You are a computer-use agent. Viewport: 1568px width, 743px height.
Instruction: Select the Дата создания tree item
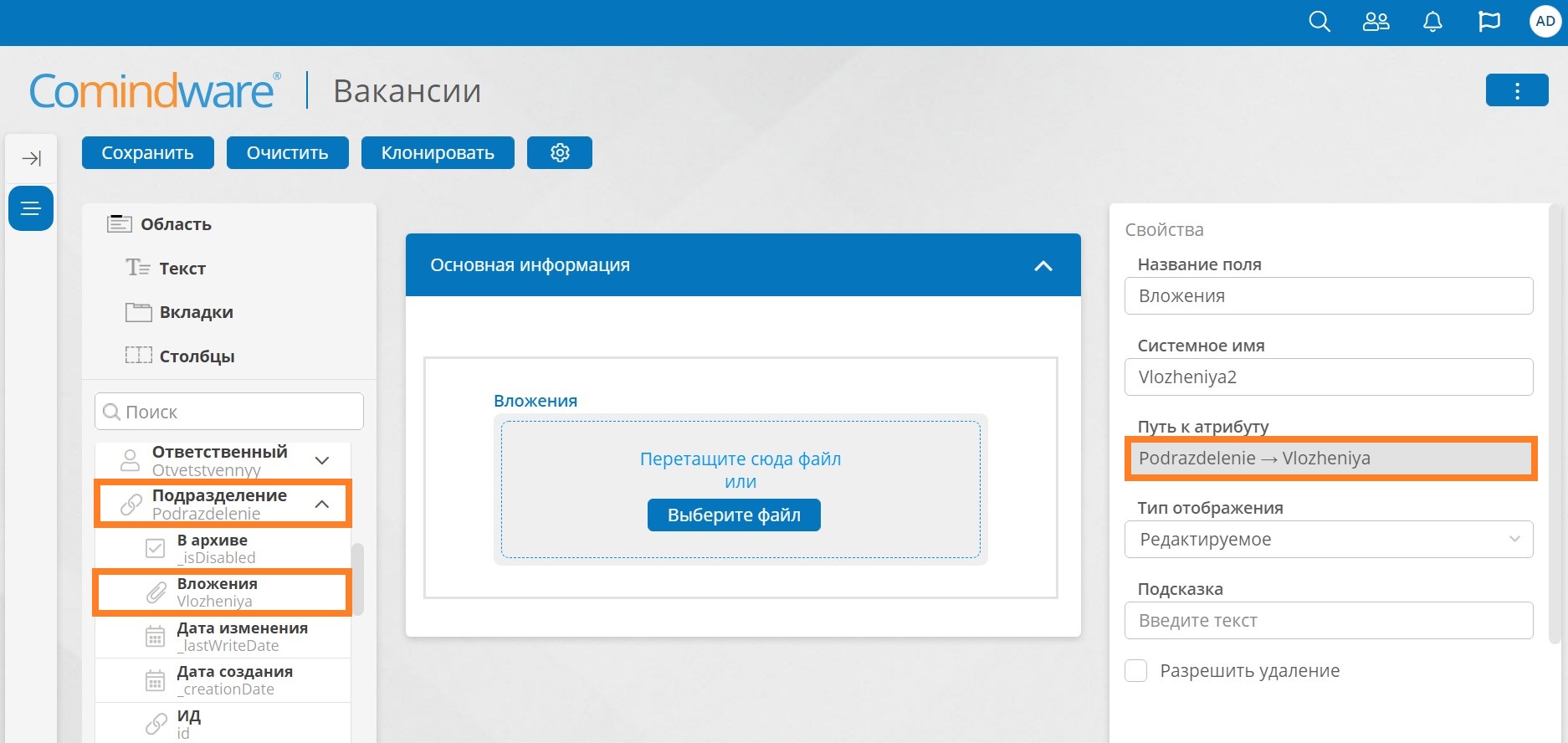pos(223,680)
